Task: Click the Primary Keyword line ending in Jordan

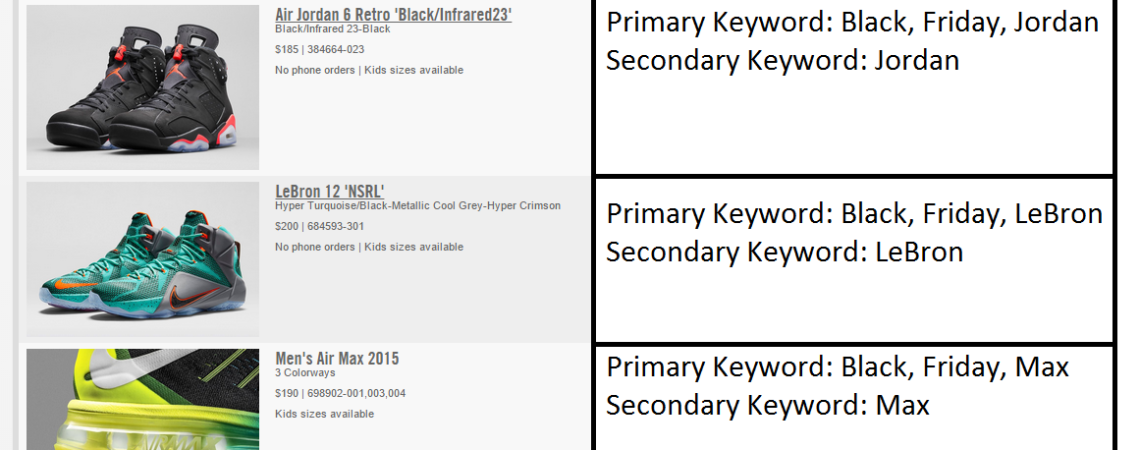Action: [853, 22]
